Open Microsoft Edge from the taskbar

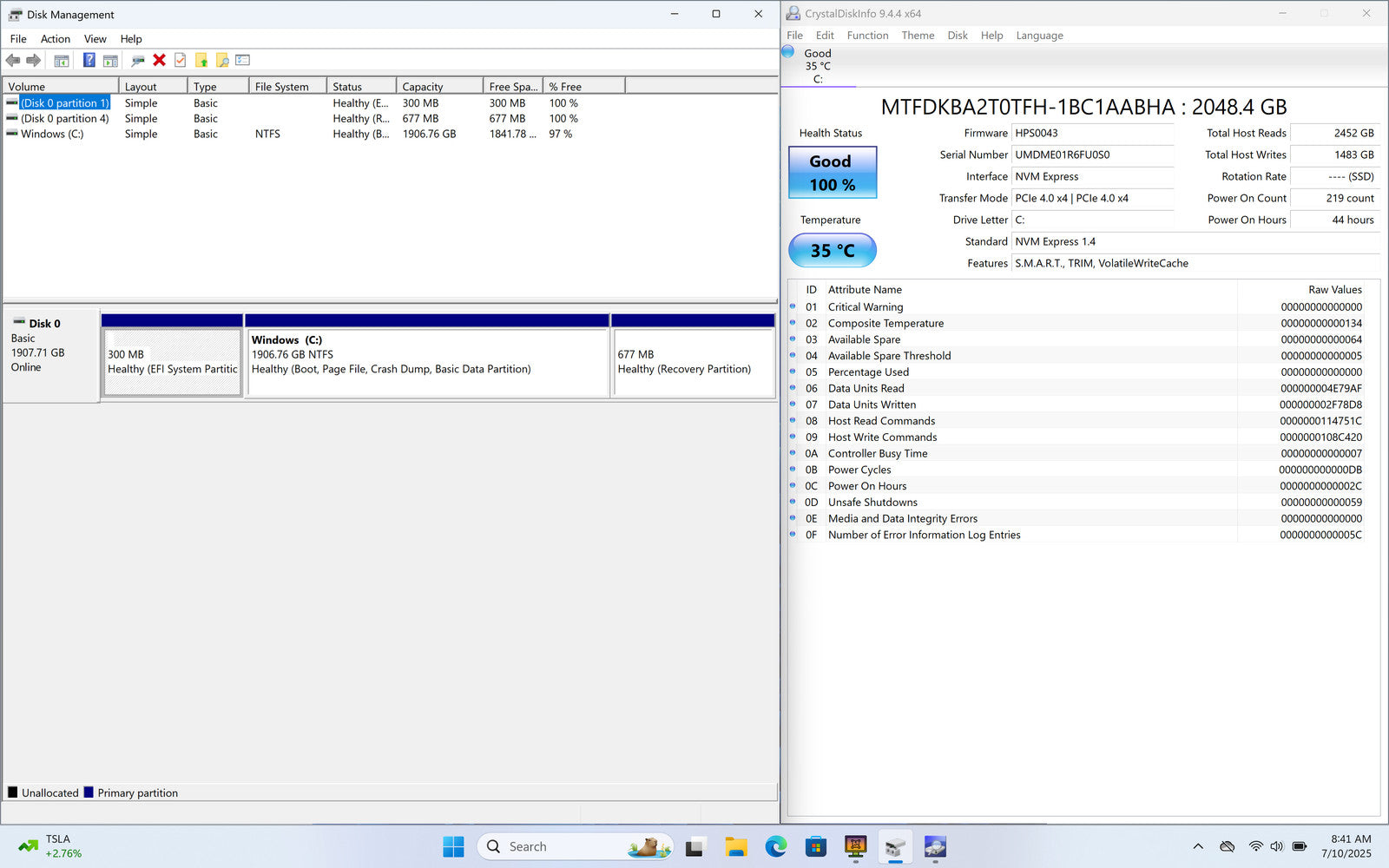pos(775,846)
